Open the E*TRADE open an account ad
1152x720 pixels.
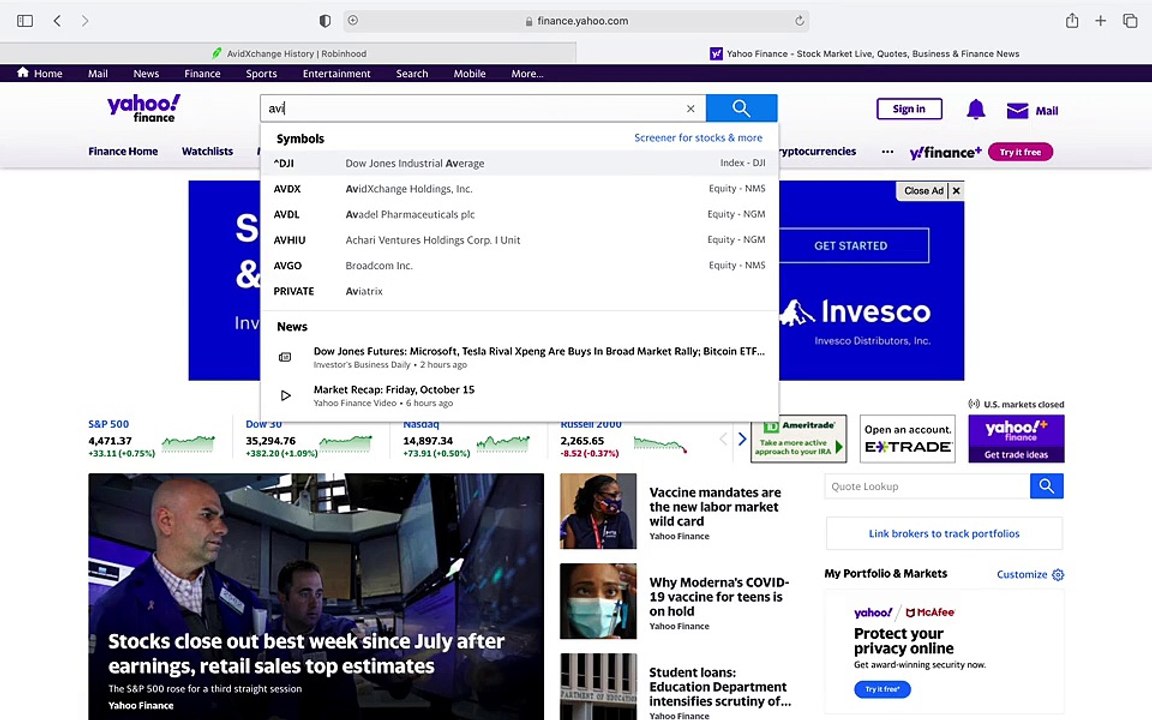[907, 439]
